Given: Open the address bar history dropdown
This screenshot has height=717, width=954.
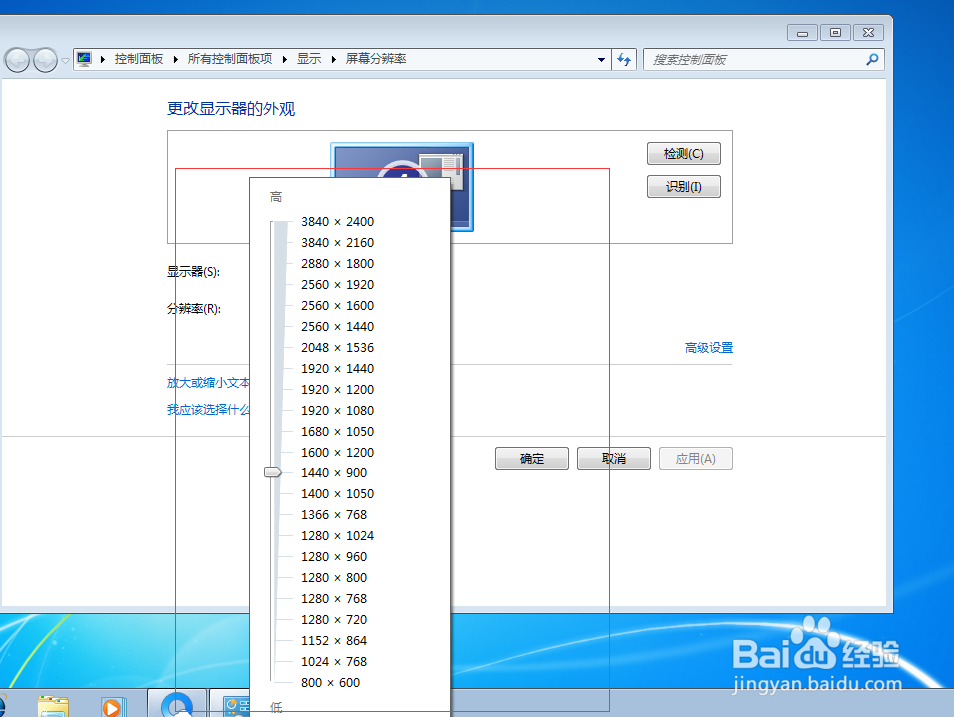Looking at the screenshot, I should pyautogui.click(x=601, y=60).
